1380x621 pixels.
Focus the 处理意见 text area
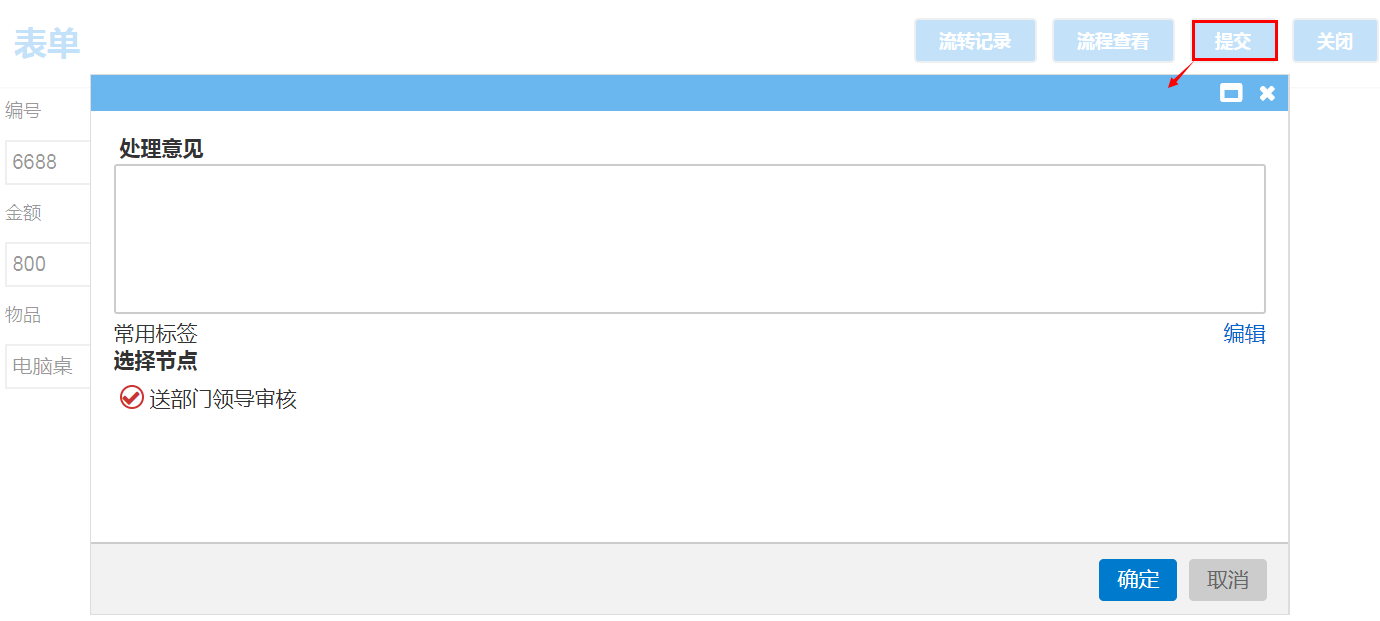point(689,239)
